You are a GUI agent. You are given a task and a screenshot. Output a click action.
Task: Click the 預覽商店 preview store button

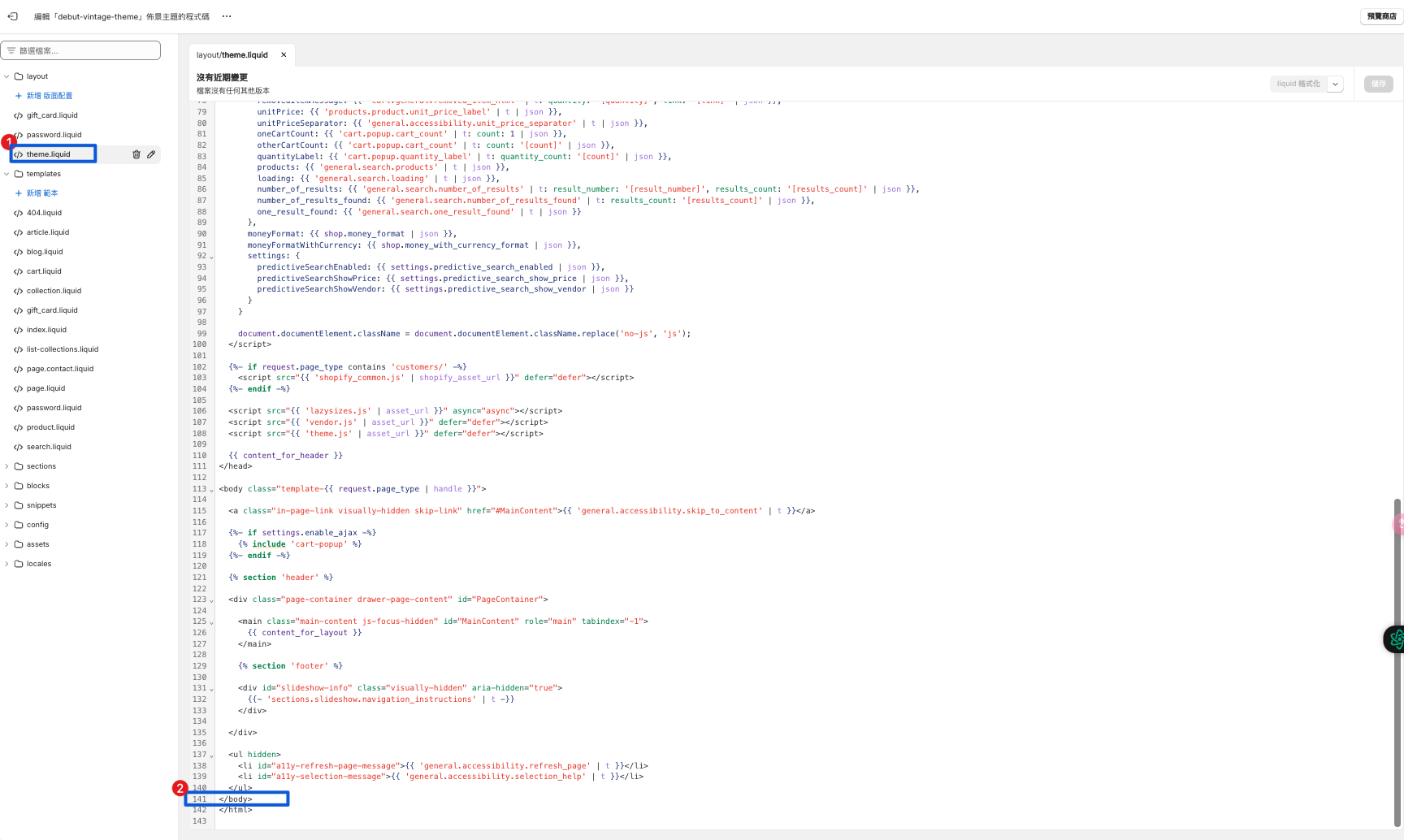[x=1381, y=16]
